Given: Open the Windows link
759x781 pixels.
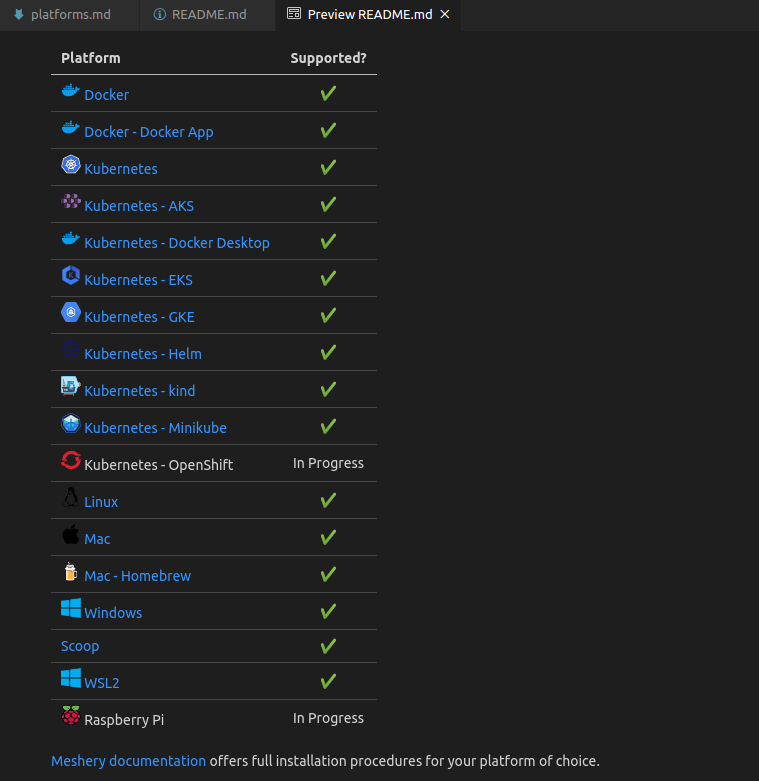Looking at the screenshot, I should 113,613.
